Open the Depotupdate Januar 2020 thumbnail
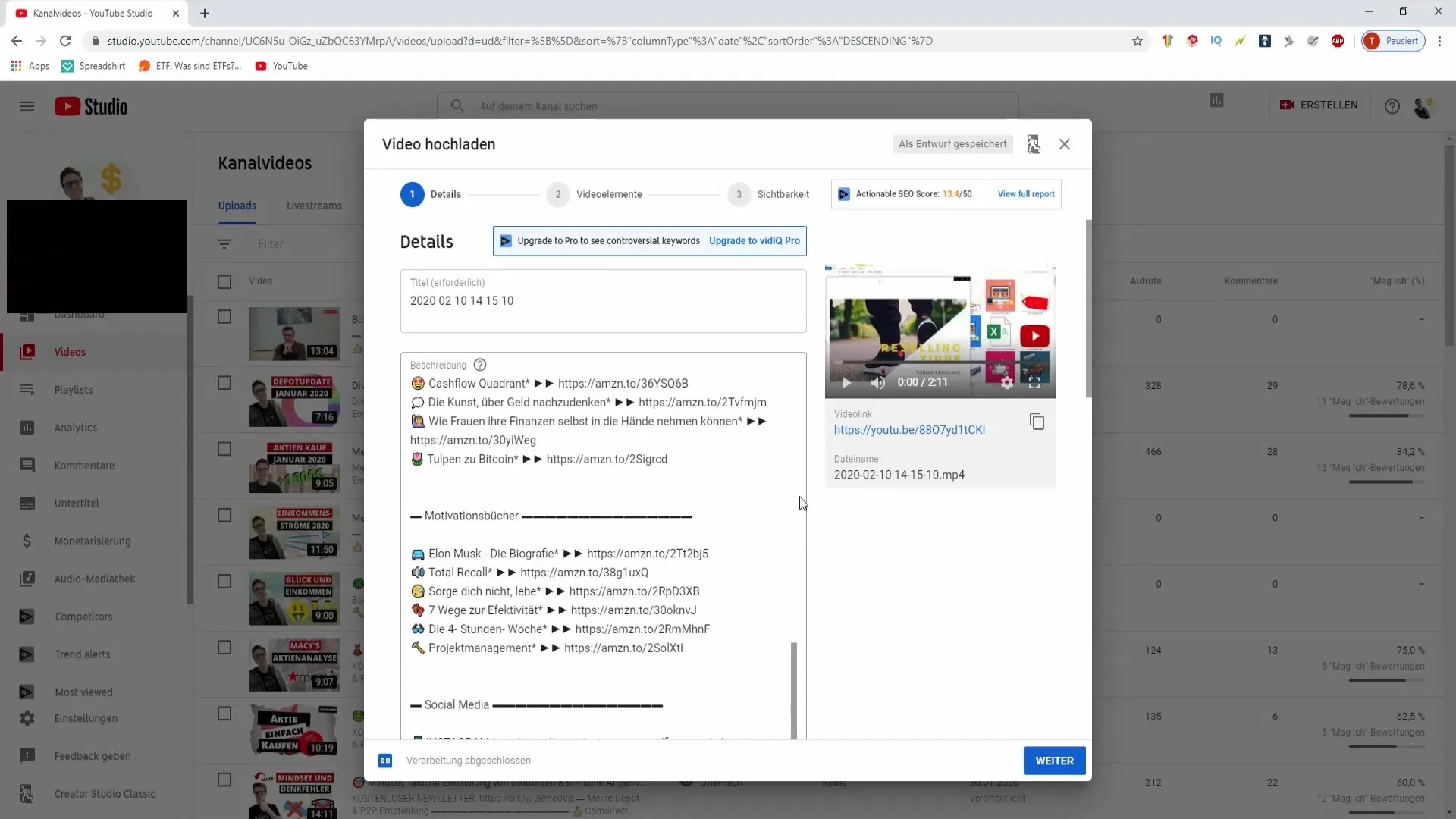This screenshot has width=1456, height=819. click(x=293, y=400)
